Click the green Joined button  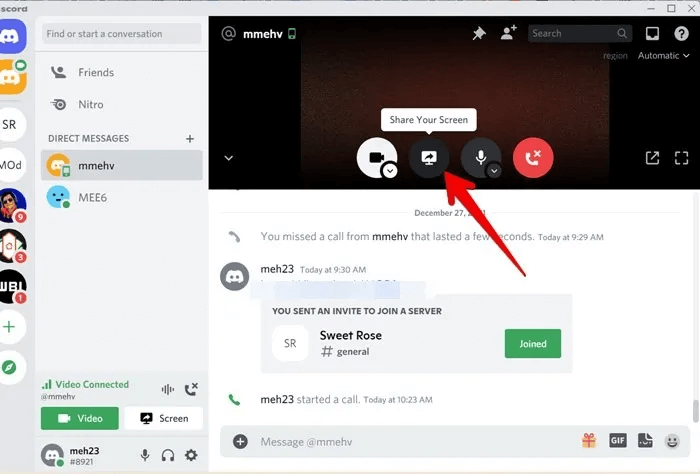(x=533, y=344)
